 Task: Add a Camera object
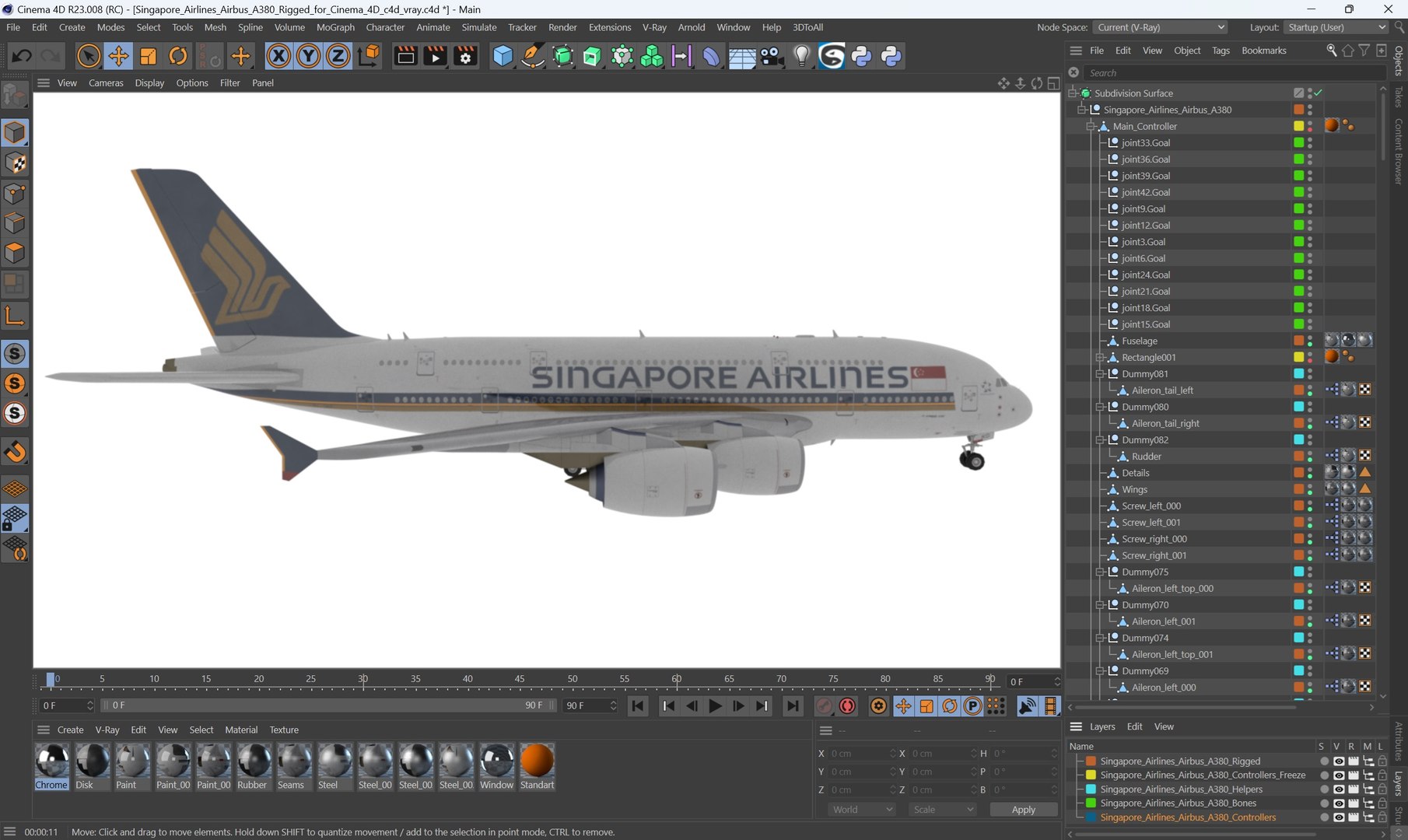click(x=772, y=56)
